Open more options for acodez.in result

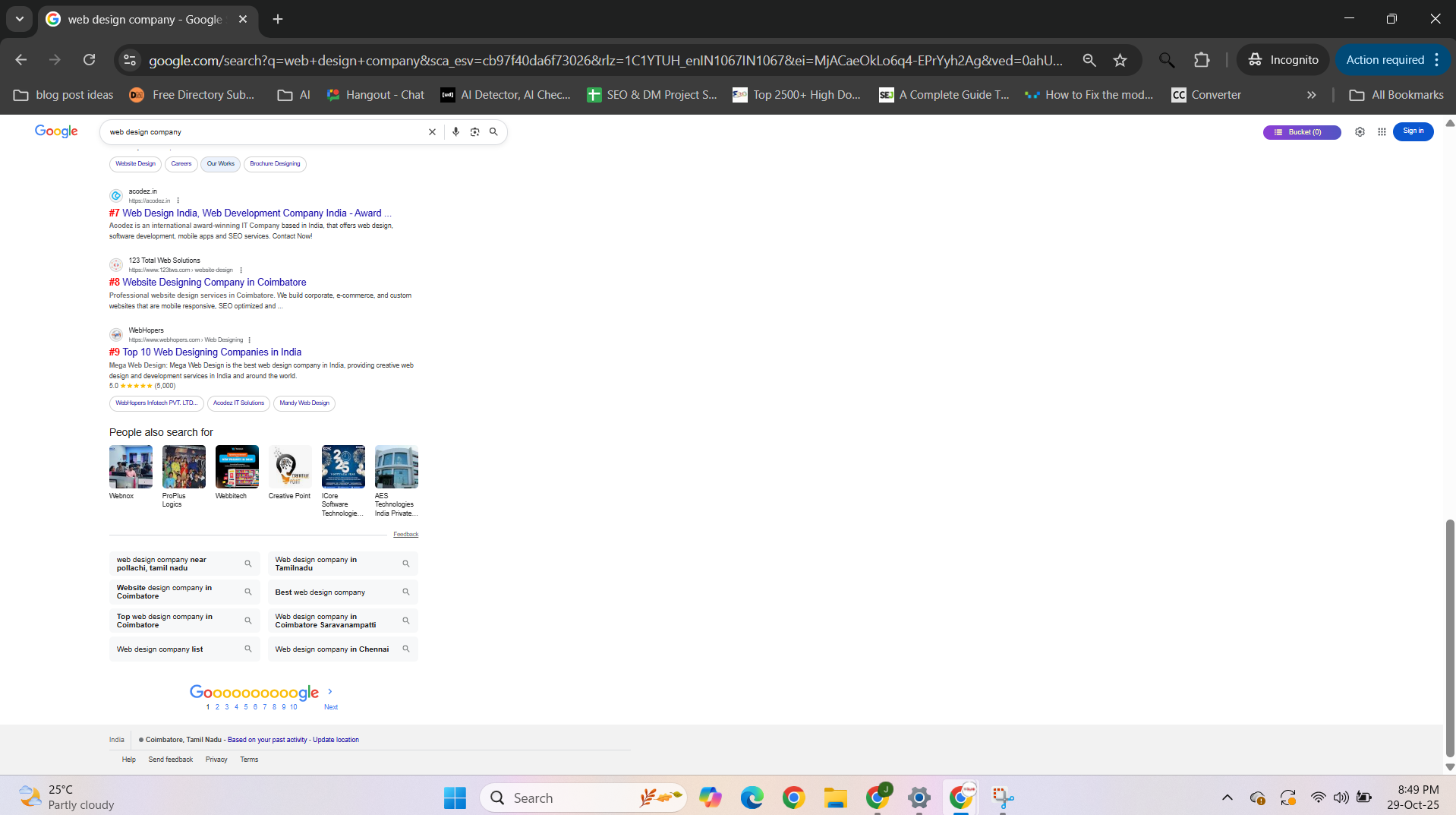coord(178,201)
